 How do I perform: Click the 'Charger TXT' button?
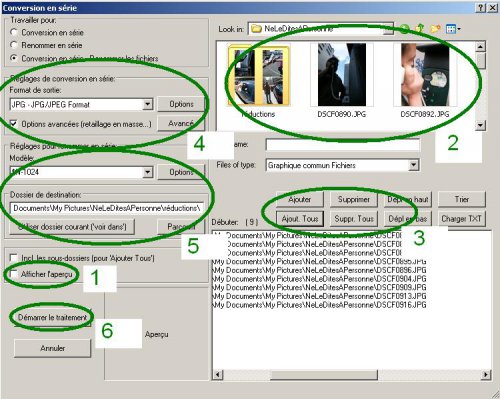pyautogui.click(x=462, y=219)
